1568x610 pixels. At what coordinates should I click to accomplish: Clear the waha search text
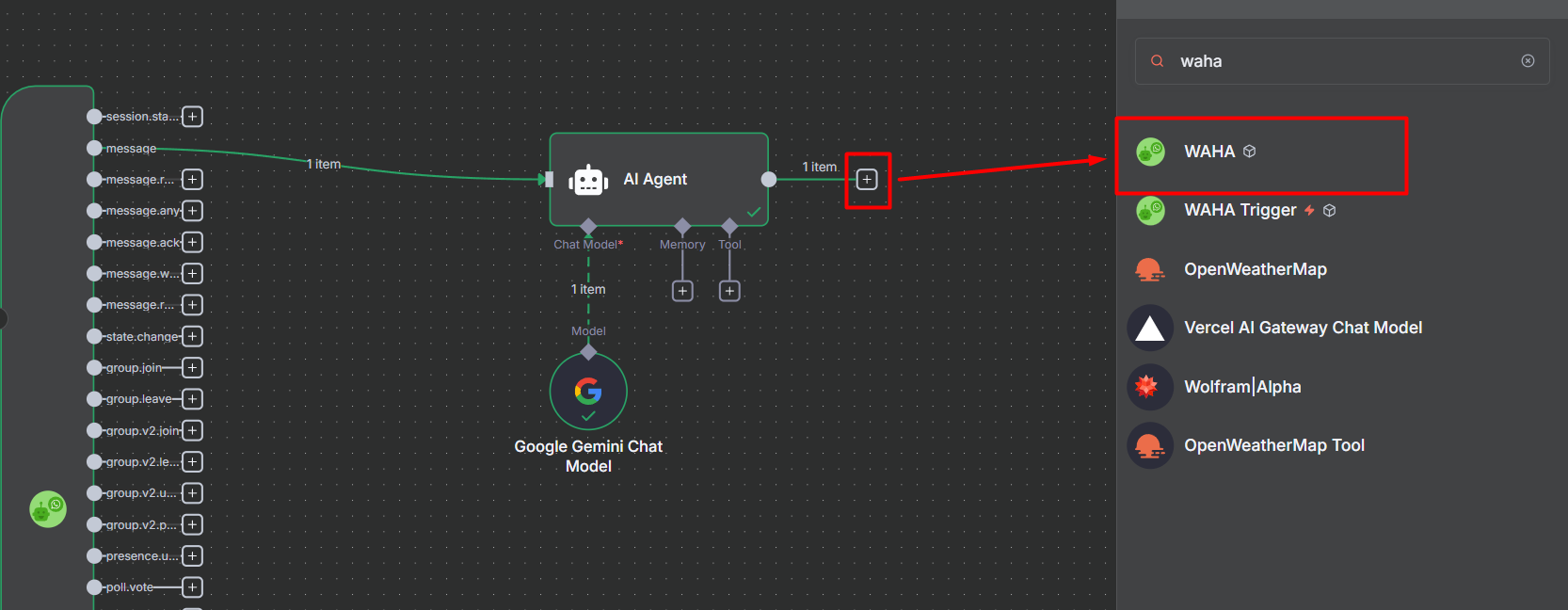[1528, 61]
